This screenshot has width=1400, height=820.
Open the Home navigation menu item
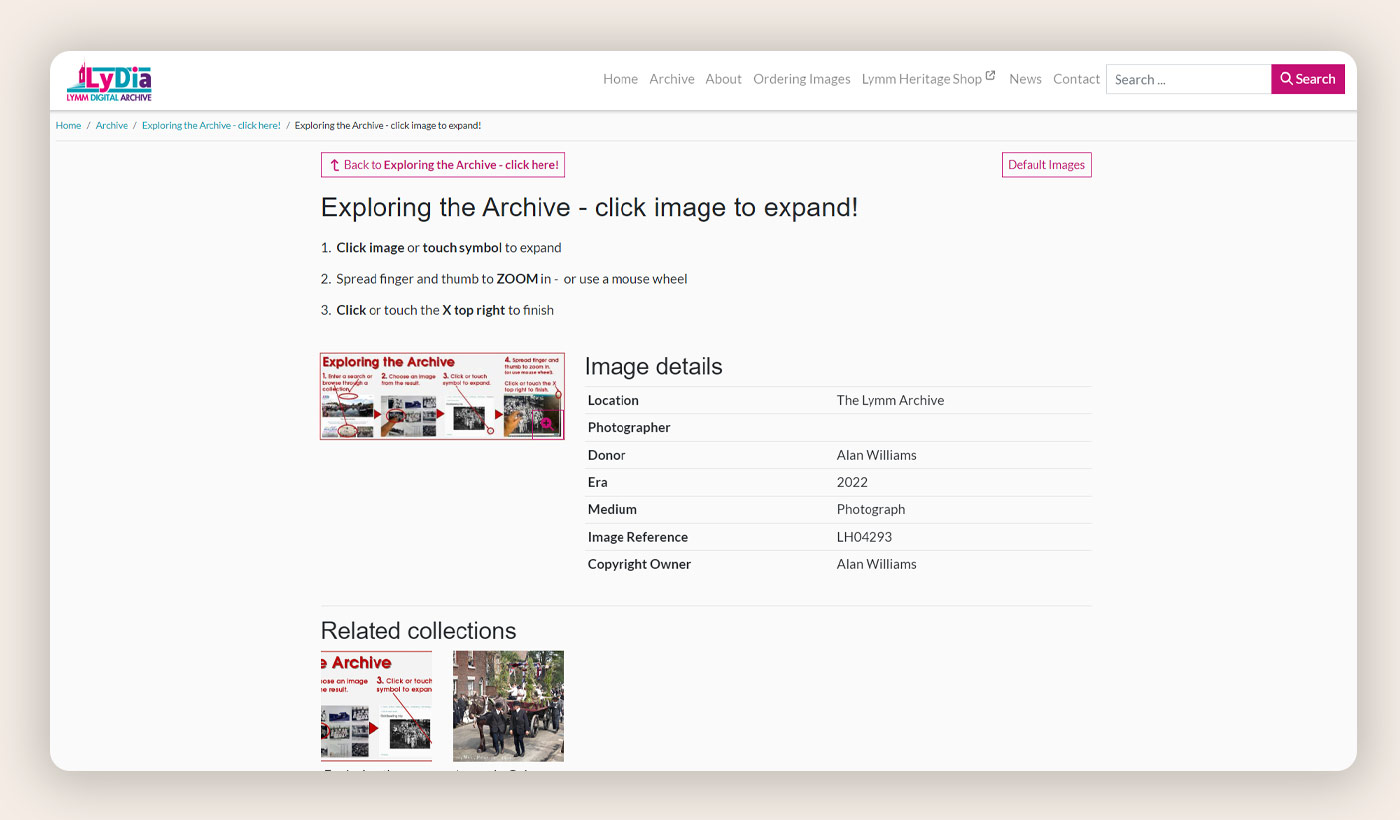pos(620,79)
